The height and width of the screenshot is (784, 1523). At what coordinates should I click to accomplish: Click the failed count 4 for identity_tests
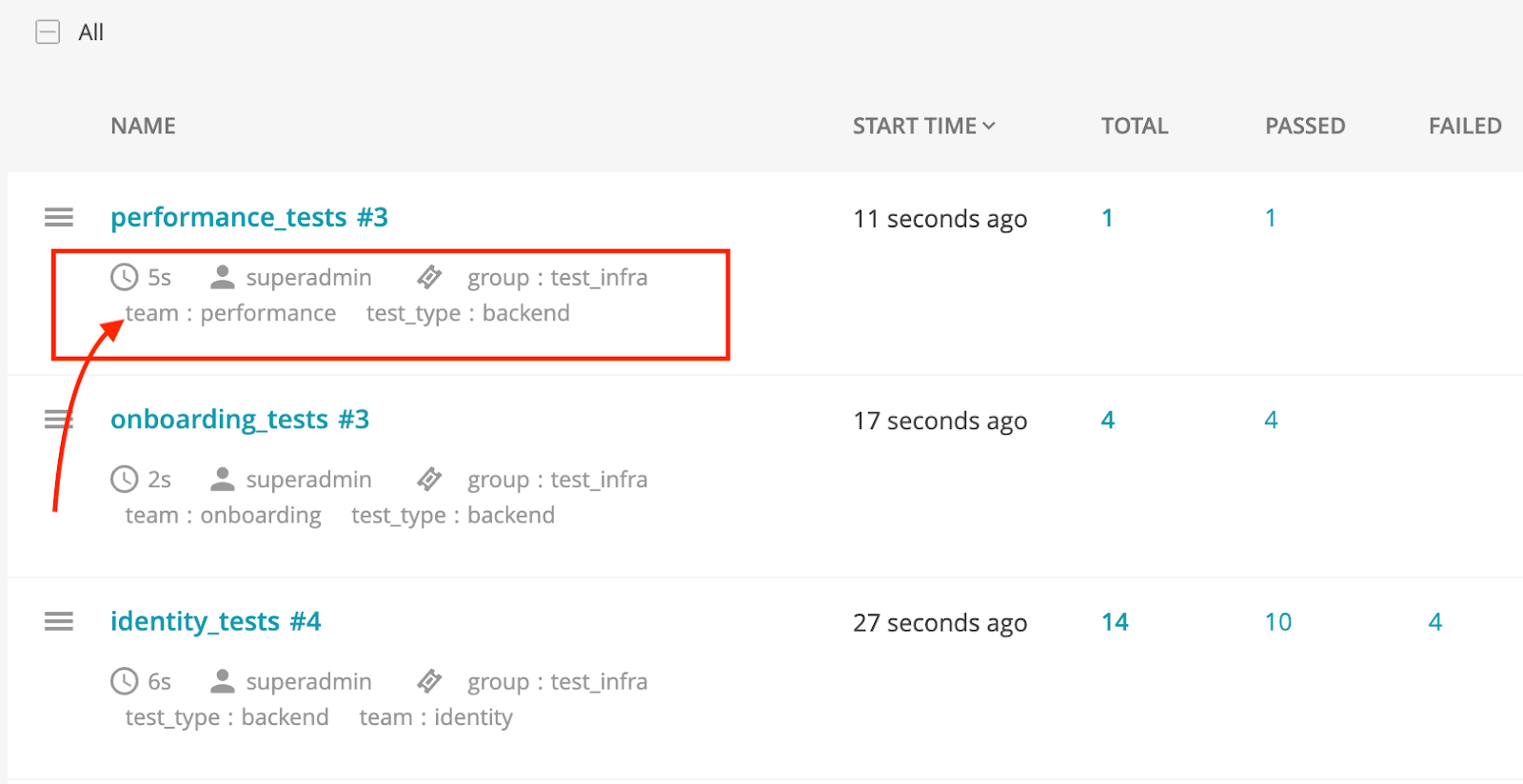click(x=1434, y=621)
